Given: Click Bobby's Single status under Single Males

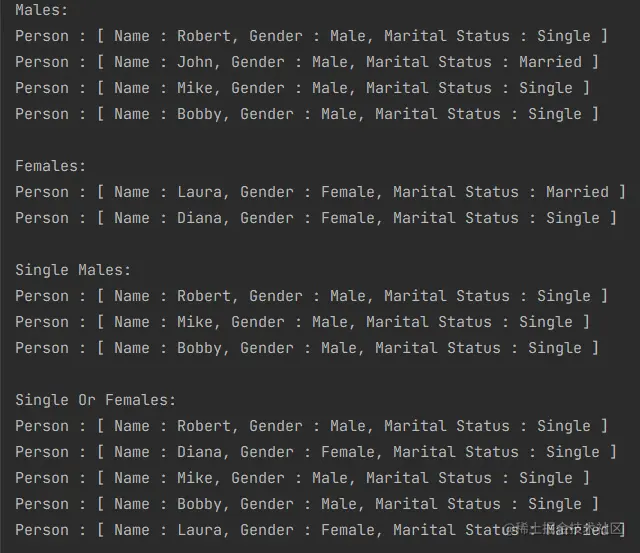Looking at the screenshot, I should (555, 348).
